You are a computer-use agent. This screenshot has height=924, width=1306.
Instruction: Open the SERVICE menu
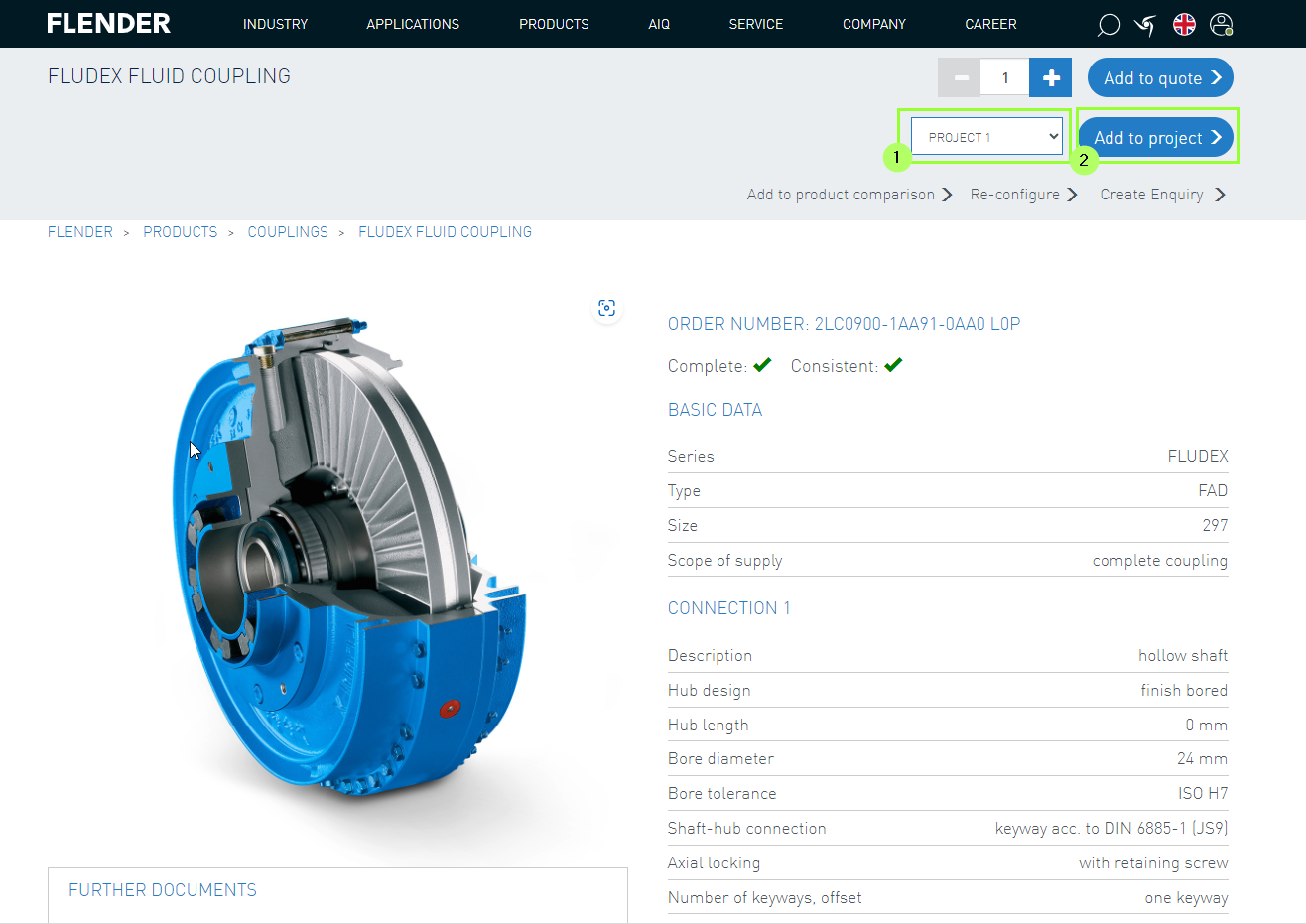coord(756,24)
